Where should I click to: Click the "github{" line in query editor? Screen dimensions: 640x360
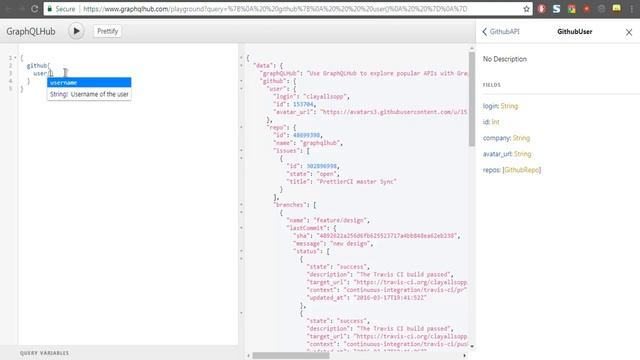38,65
